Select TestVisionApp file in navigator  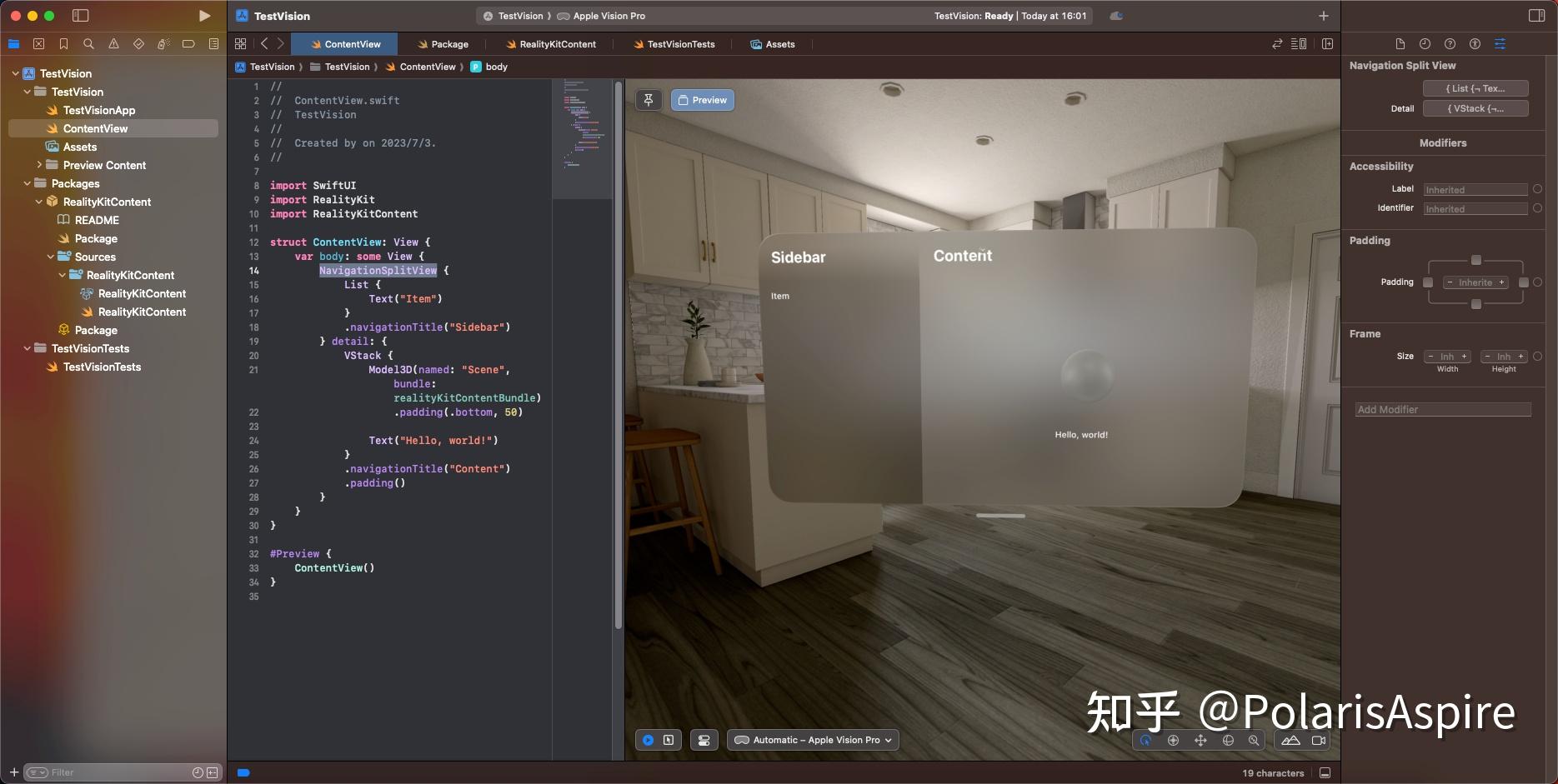click(x=98, y=110)
